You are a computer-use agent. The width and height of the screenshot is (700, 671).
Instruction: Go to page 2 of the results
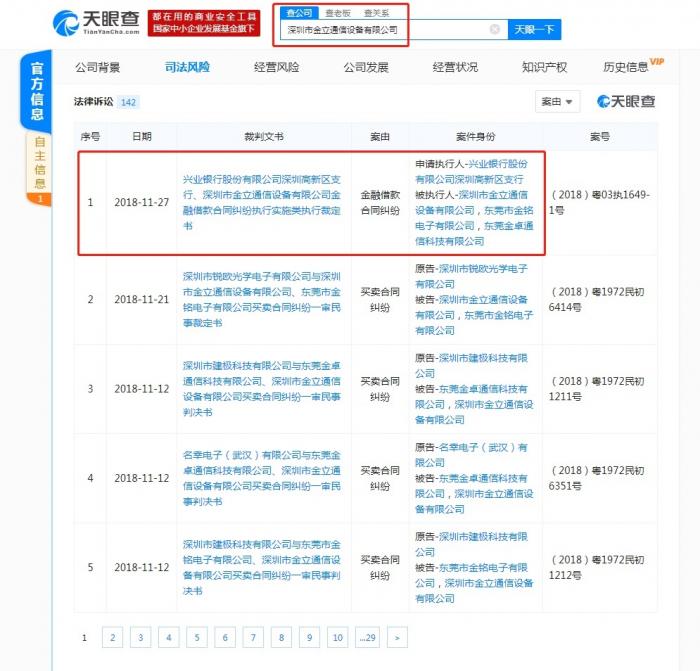tap(113, 637)
